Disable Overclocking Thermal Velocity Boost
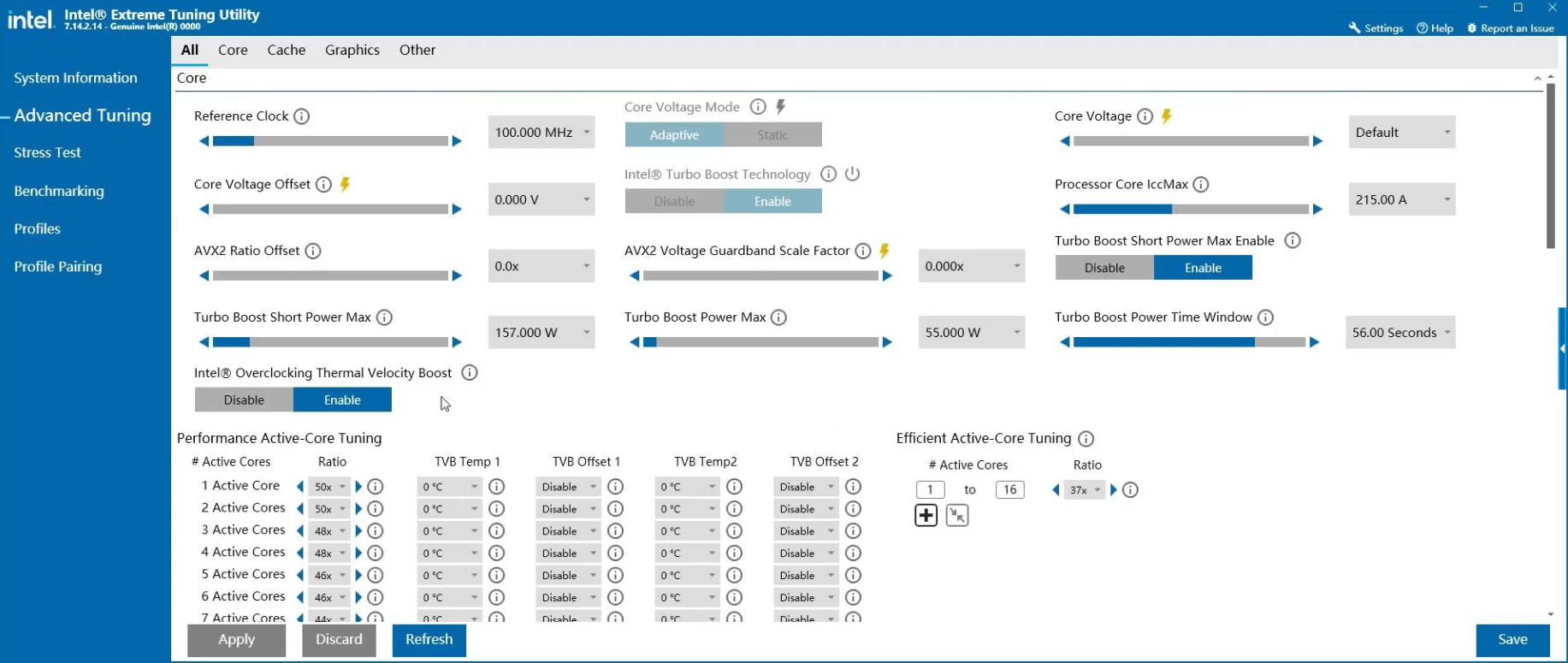The image size is (1568, 663). tap(244, 400)
